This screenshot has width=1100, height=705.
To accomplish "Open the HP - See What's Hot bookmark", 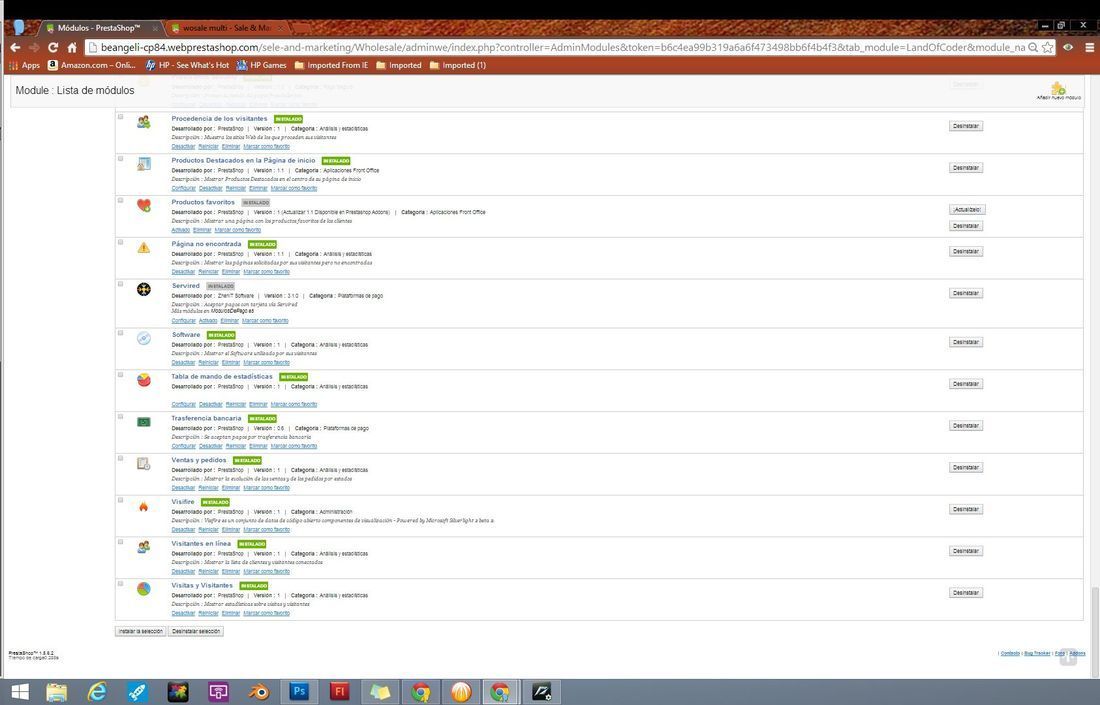I will coord(187,65).
